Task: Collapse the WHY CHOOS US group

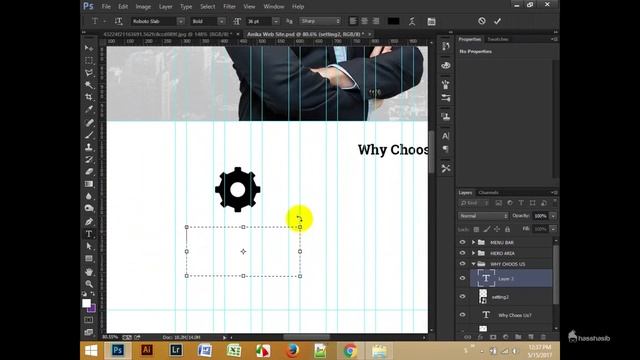Action: (x=473, y=264)
